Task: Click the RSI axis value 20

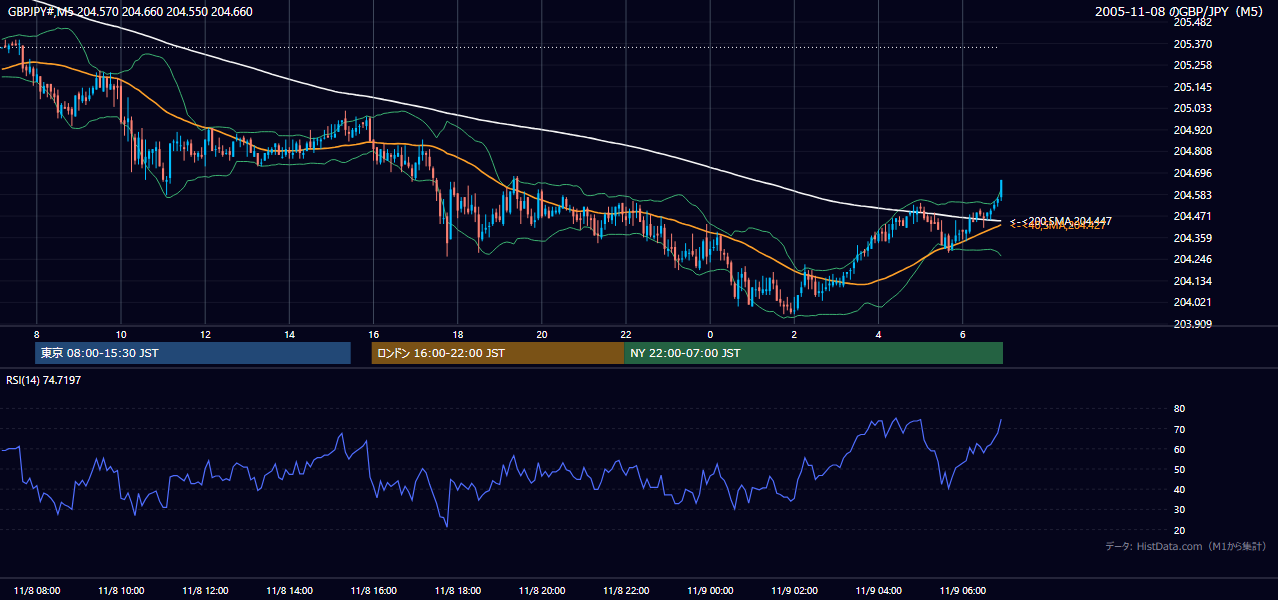Action: [1179, 530]
